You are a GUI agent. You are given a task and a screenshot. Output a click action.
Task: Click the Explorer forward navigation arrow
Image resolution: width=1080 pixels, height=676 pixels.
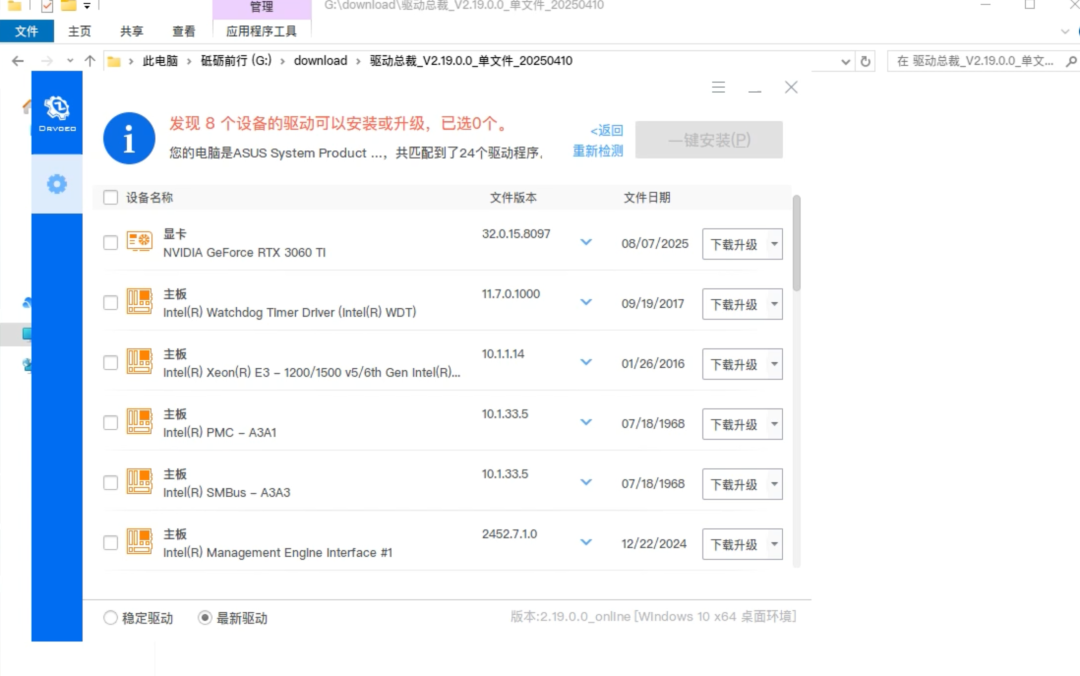pyautogui.click(x=47, y=61)
